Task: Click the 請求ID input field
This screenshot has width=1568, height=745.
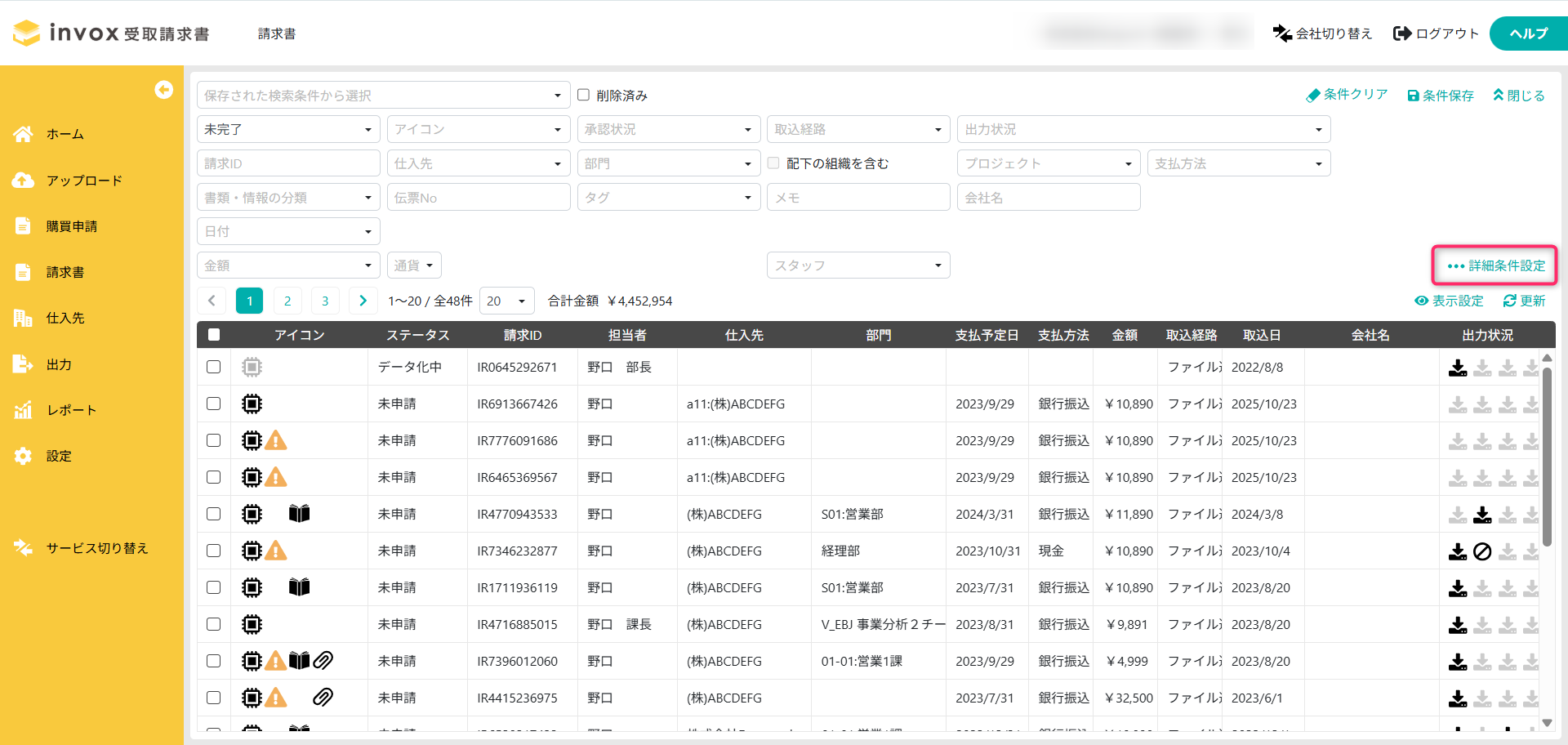Action: (288, 163)
